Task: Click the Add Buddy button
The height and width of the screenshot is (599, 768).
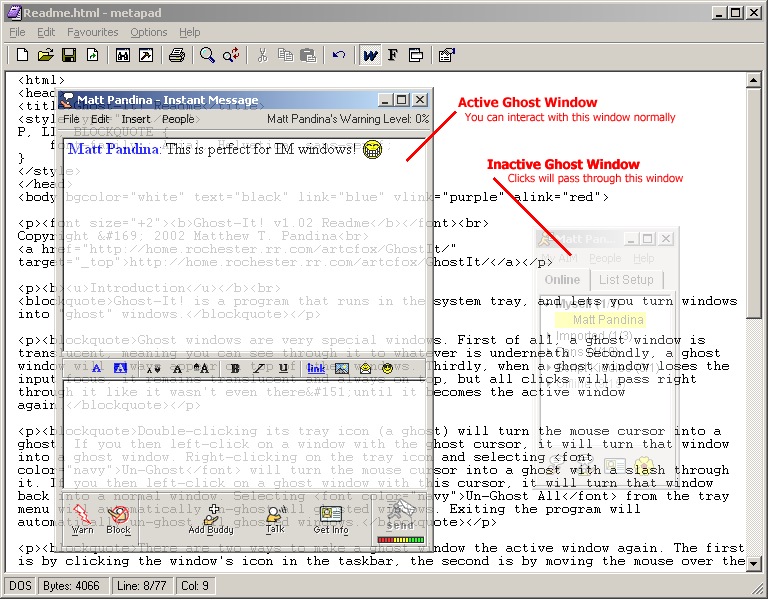Action: coord(211,518)
